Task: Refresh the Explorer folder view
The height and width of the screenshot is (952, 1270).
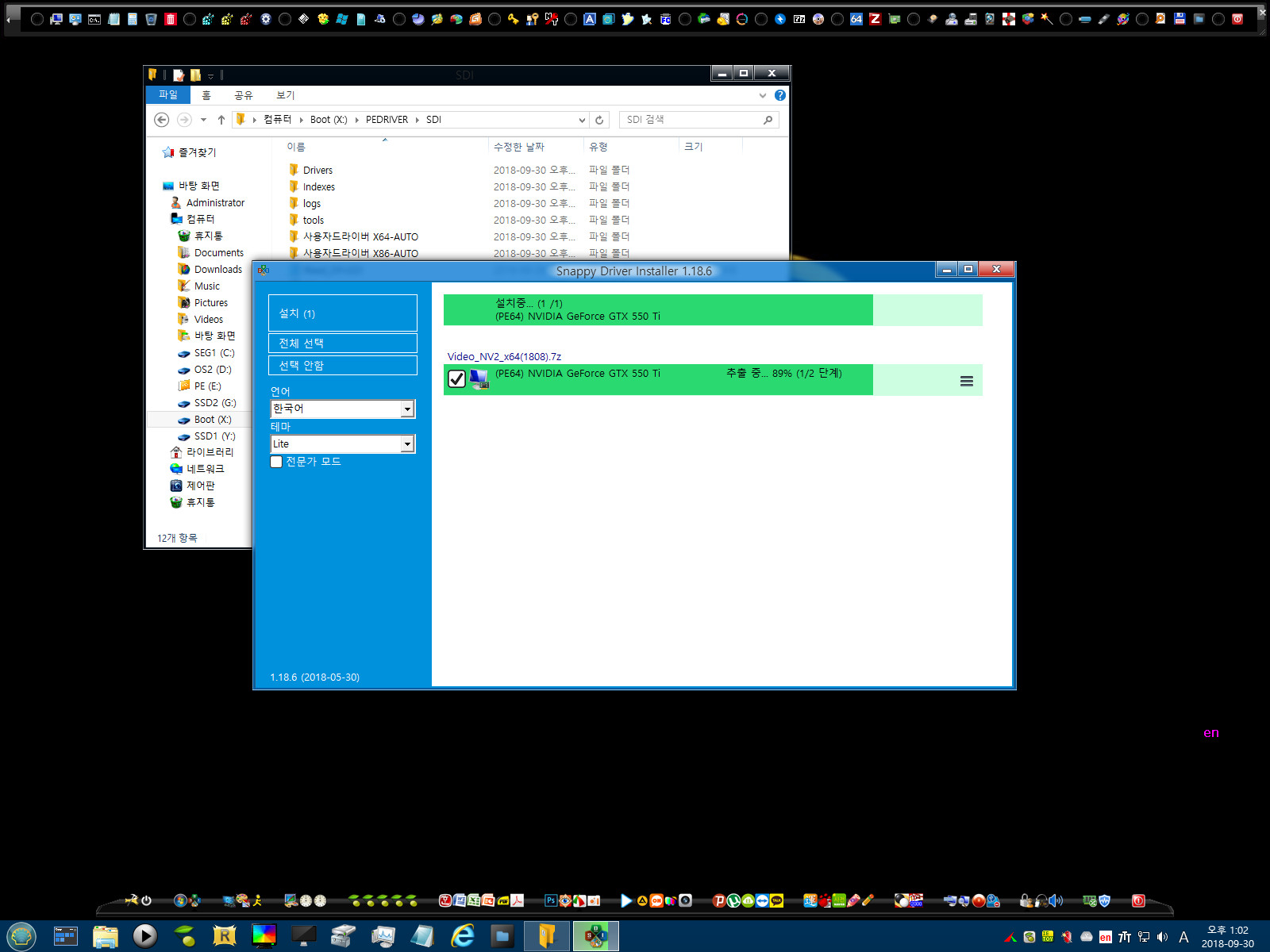Action: (599, 120)
